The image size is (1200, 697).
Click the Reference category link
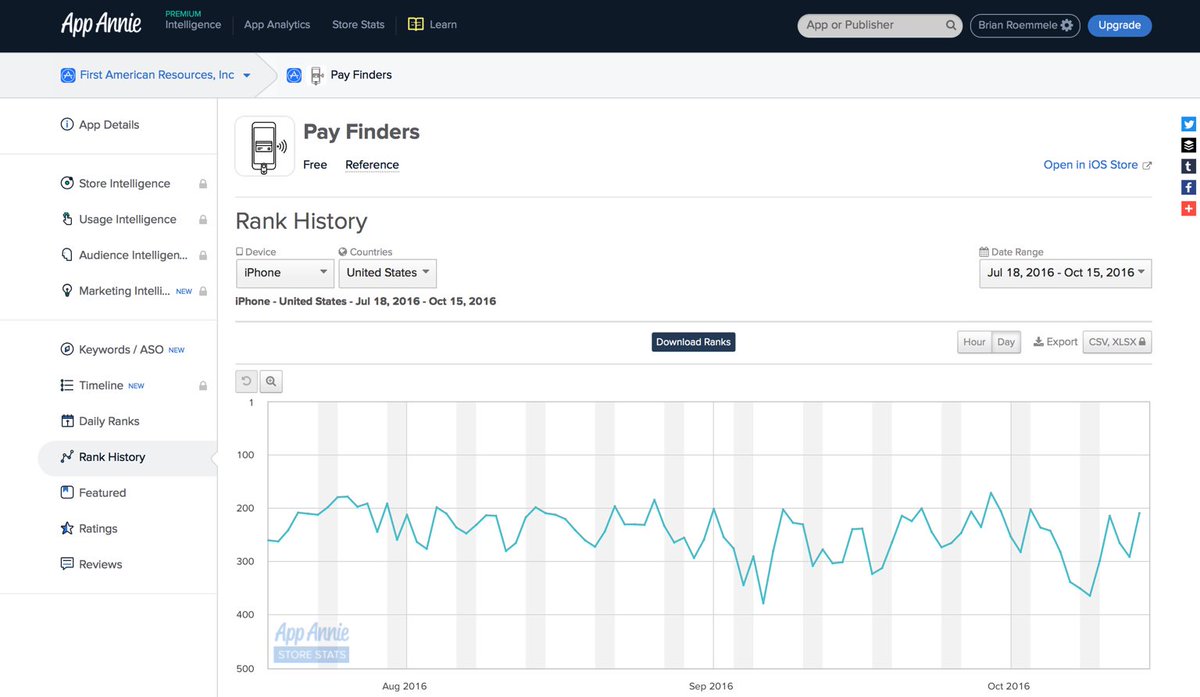pyautogui.click(x=372, y=165)
